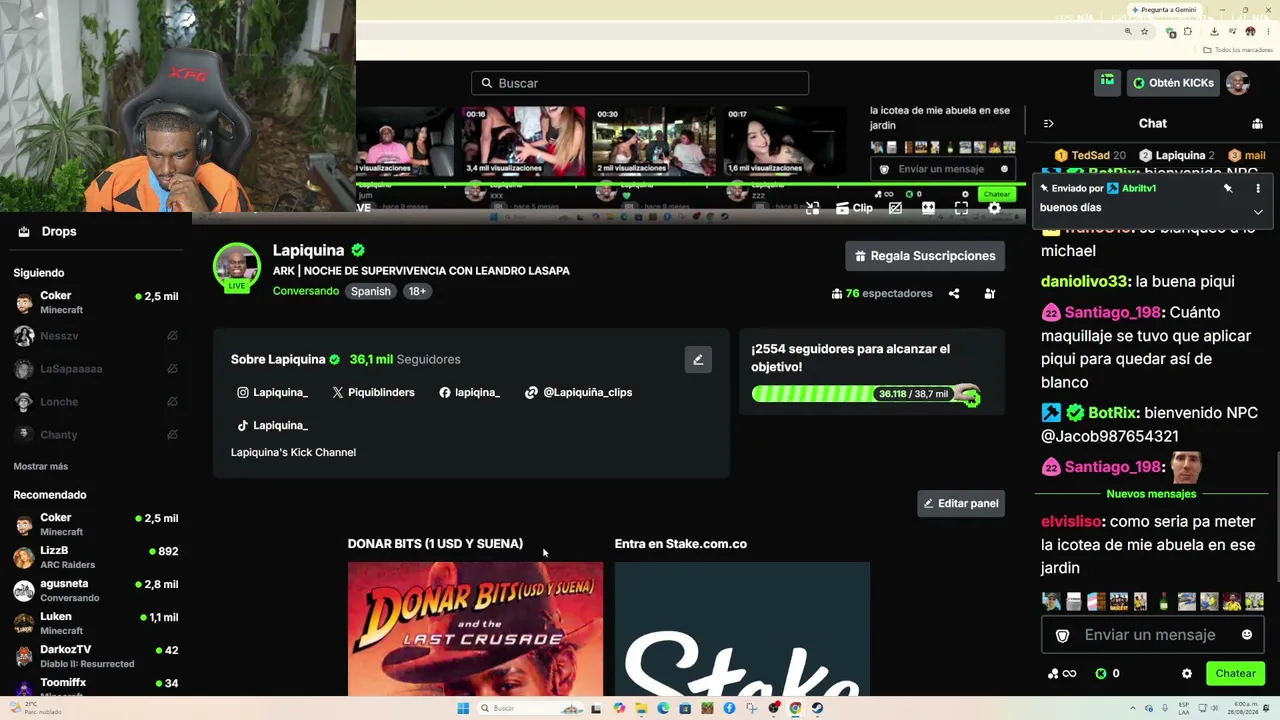The height and width of the screenshot is (720, 1280).
Task: Click the TedSad top gifter entry
Action: 1090,156
